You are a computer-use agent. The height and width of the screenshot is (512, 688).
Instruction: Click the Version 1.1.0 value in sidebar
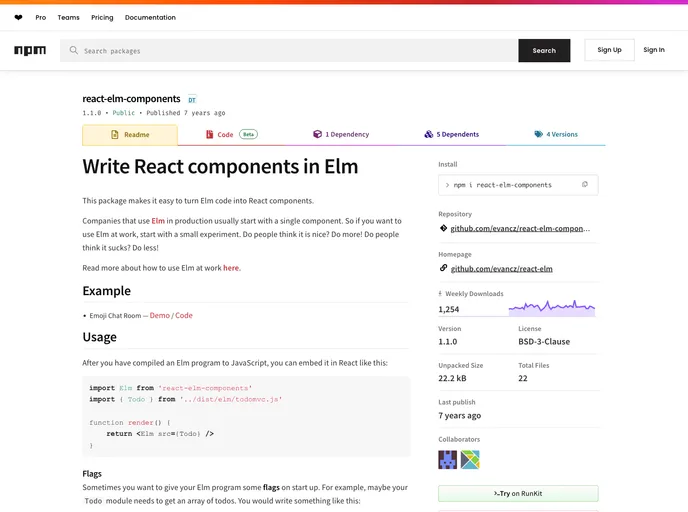(x=448, y=342)
